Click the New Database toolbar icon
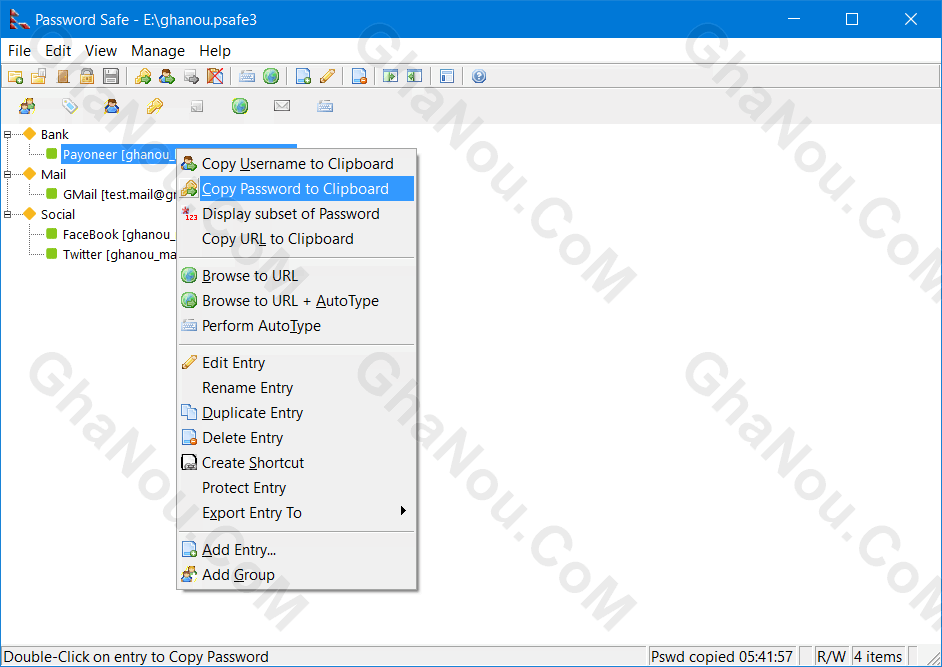 [x=16, y=76]
